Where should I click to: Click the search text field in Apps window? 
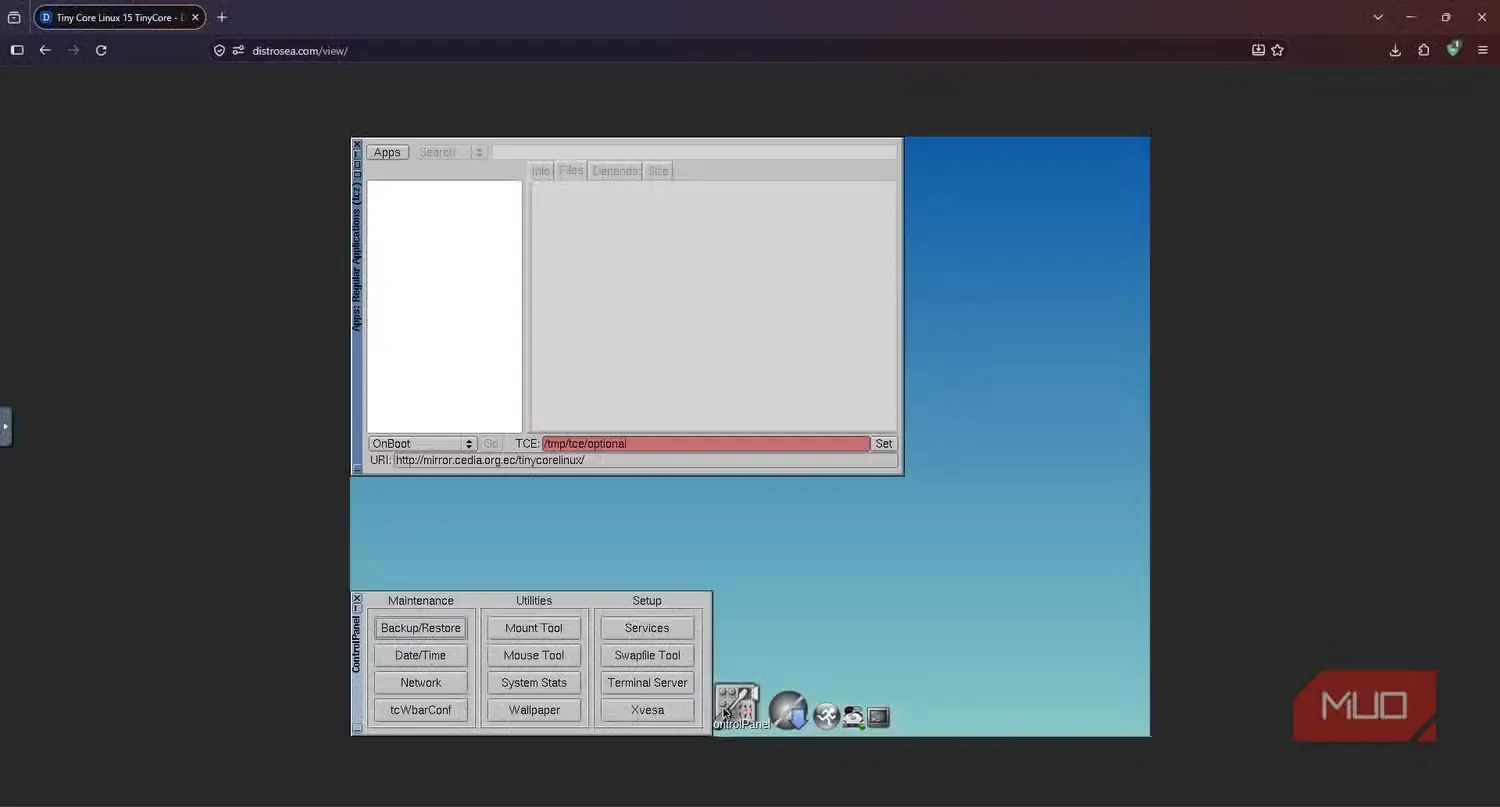click(x=694, y=152)
